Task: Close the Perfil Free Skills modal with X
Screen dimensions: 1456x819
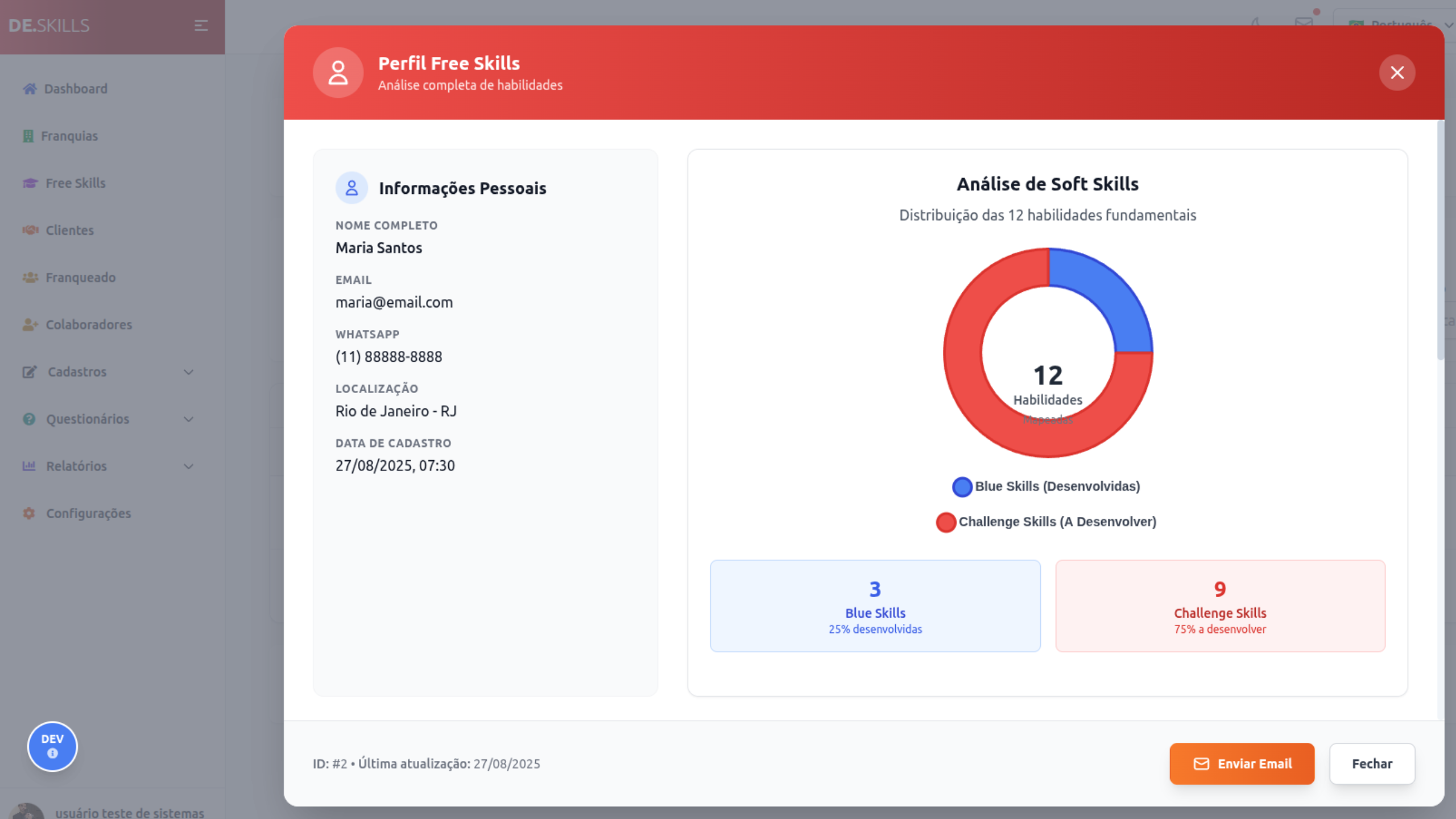Action: point(1397,73)
